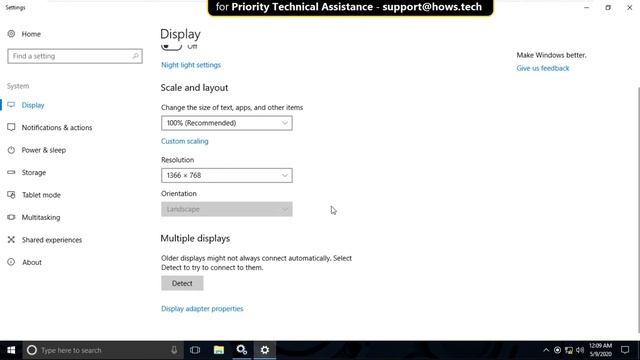This screenshot has height=360, width=640.
Task: Click the Storage drive icon
Action: coord(11,172)
